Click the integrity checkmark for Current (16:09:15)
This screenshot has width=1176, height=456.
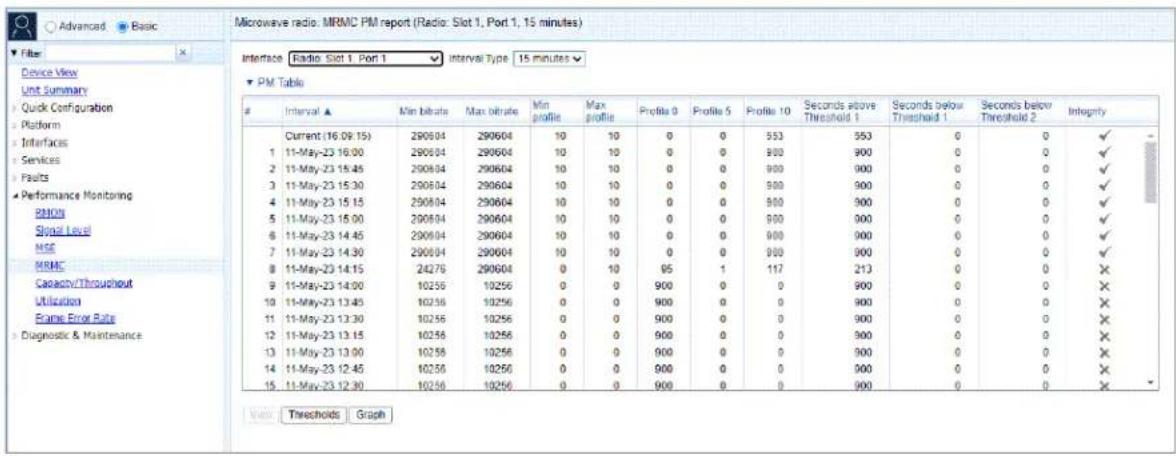click(x=1103, y=136)
